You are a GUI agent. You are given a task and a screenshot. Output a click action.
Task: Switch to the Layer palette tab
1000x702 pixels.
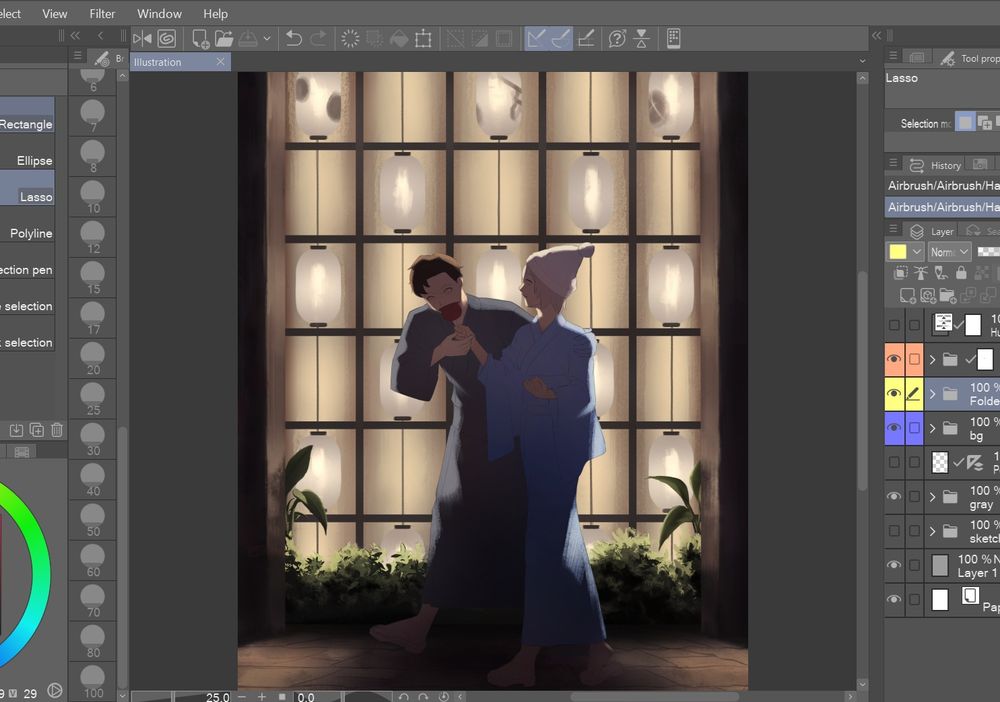(x=932, y=231)
